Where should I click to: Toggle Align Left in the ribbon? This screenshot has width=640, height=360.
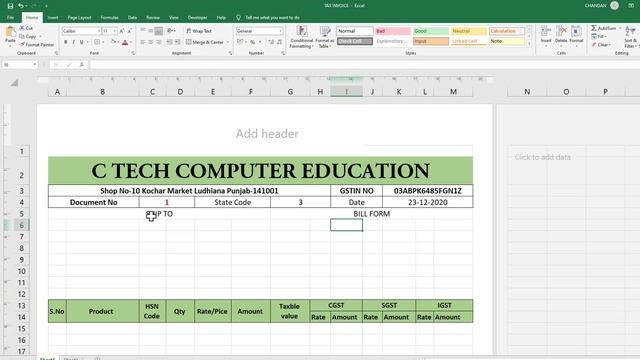point(143,42)
